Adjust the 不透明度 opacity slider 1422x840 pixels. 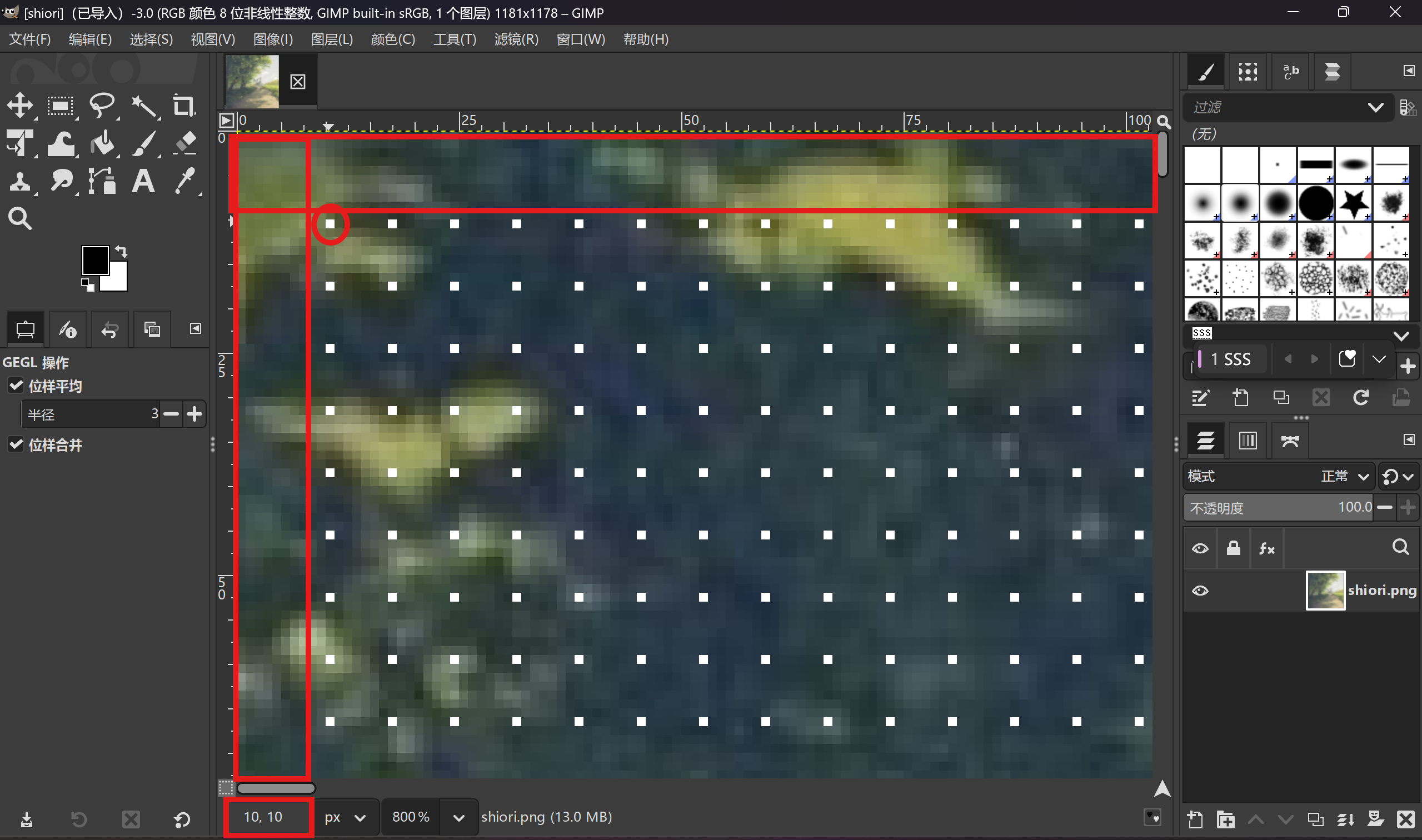pyautogui.click(x=1278, y=507)
